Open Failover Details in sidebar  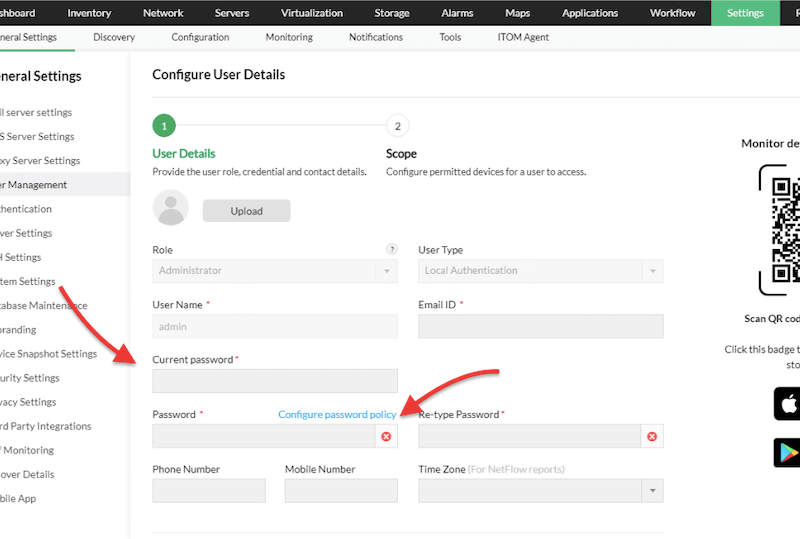pos(27,475)
